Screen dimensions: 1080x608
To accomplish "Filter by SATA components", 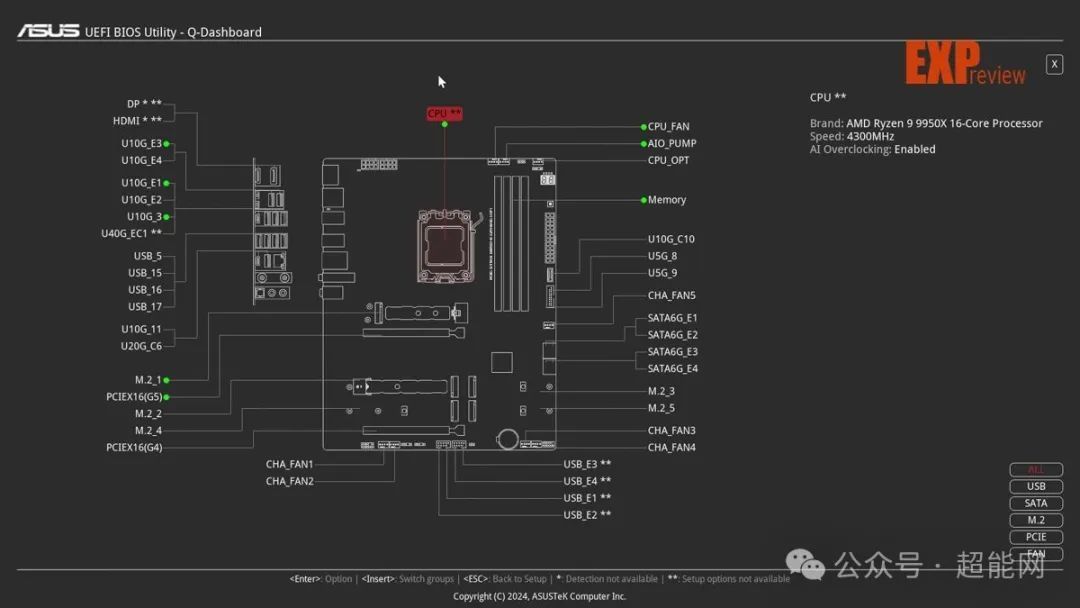I will [1036, 503].
